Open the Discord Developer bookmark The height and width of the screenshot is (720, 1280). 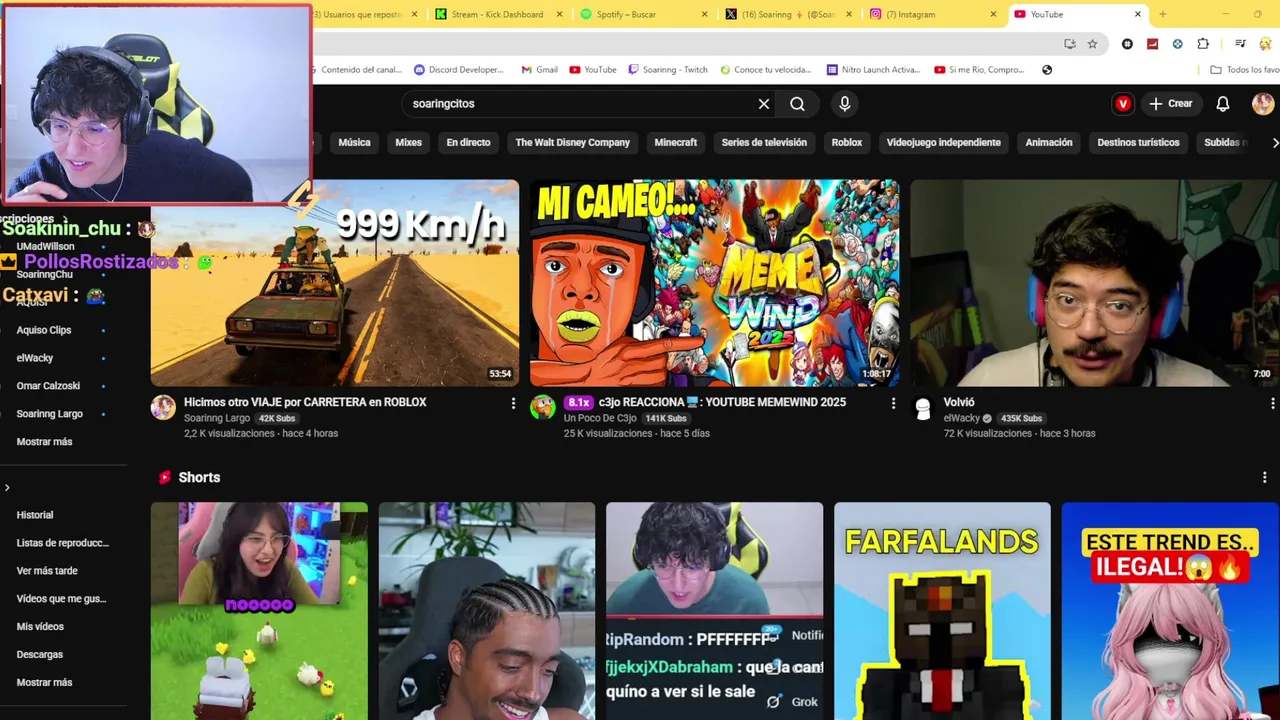(x=459, y=70)
